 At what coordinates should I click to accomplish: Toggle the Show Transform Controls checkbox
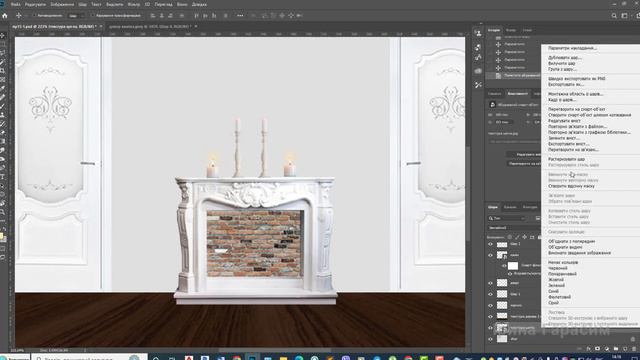tap(93, 16)
